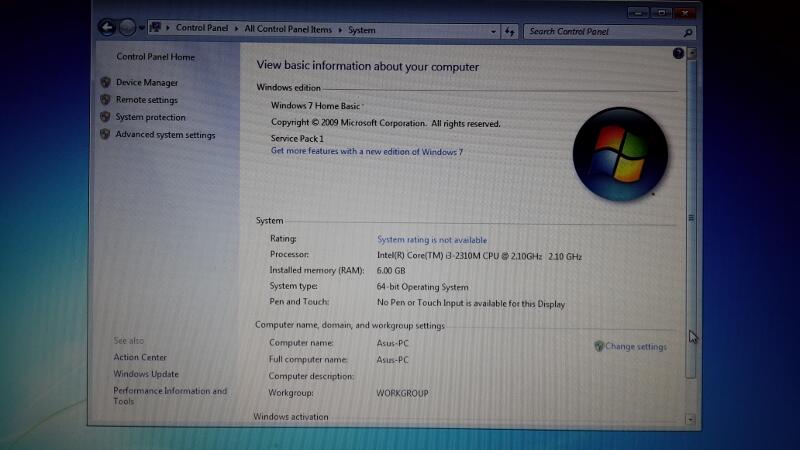Click shield icon beside System protection

(x=105, y=117)
